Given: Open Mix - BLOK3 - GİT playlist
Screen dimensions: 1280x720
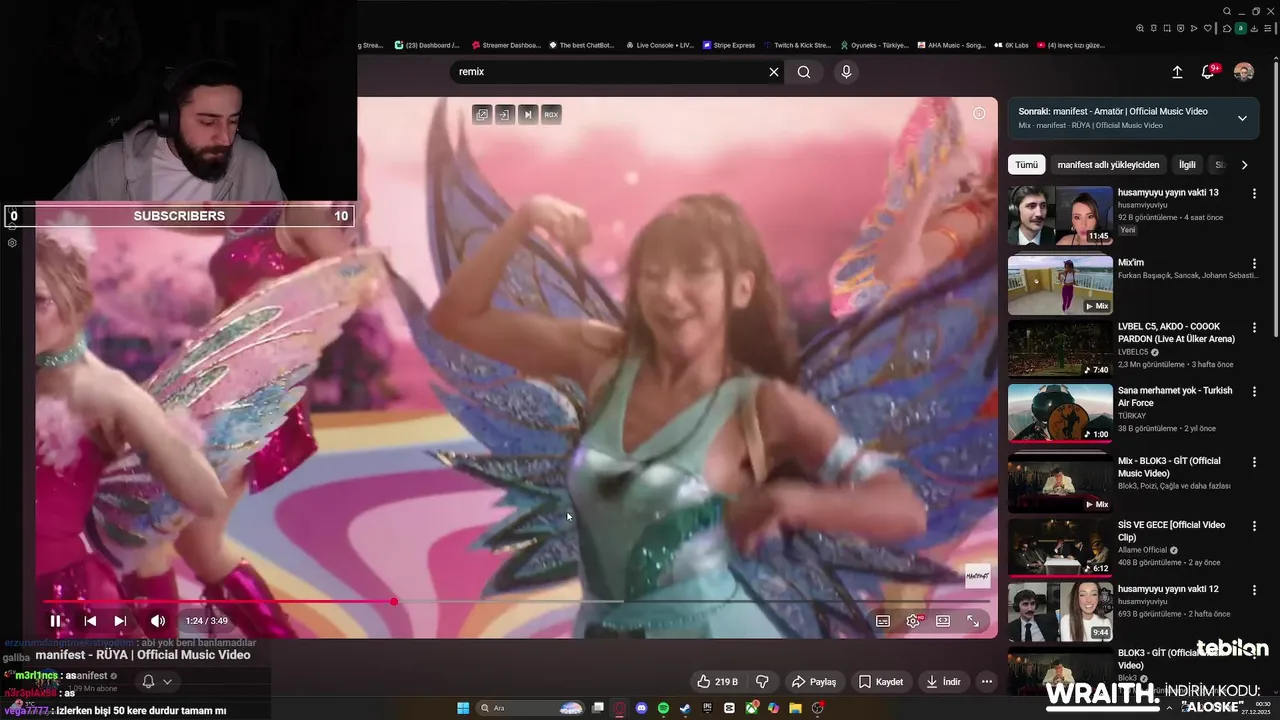Looking at the screenshot, I should (x=1060, y=483).
